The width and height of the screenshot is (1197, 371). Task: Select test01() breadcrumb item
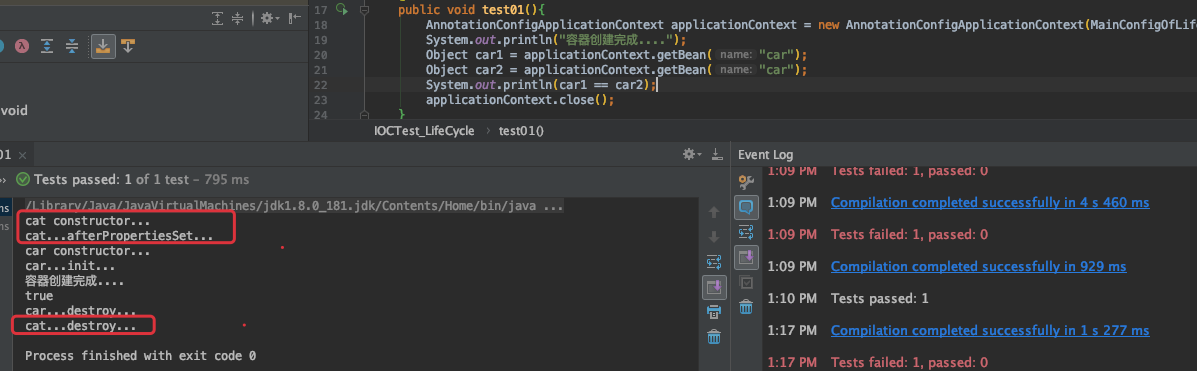click(x=521, y=131)
